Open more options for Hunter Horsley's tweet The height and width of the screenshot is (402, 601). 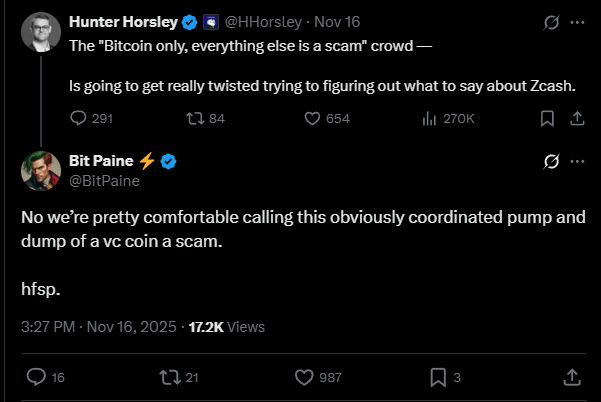577,22
